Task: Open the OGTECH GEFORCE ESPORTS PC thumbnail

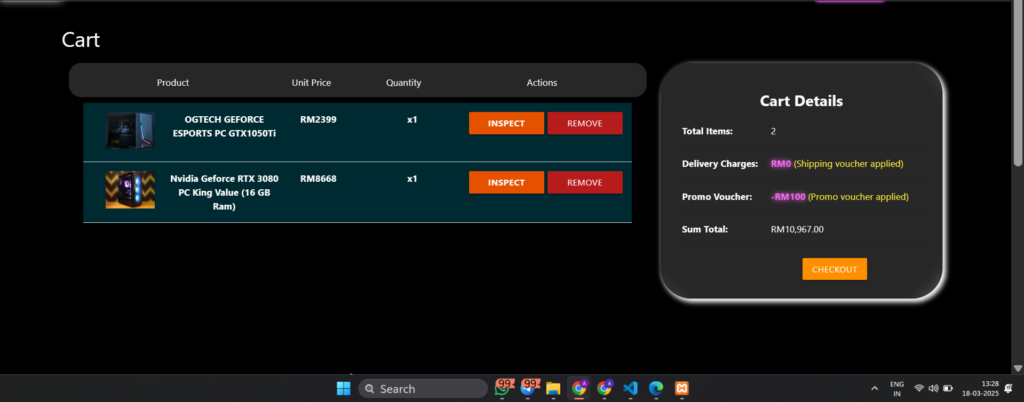Action: click(130, 131)
